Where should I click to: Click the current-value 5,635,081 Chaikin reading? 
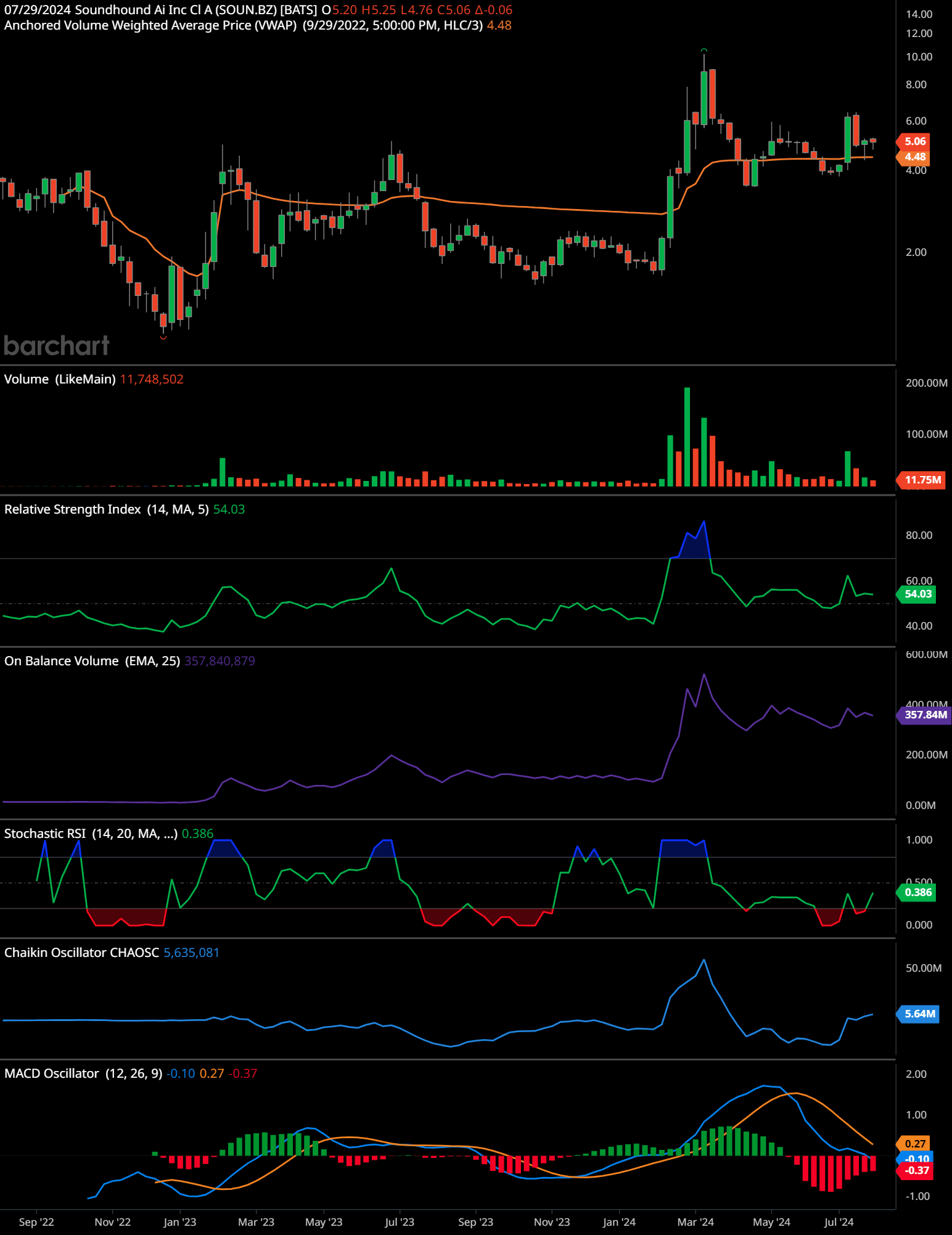[191, 953]
